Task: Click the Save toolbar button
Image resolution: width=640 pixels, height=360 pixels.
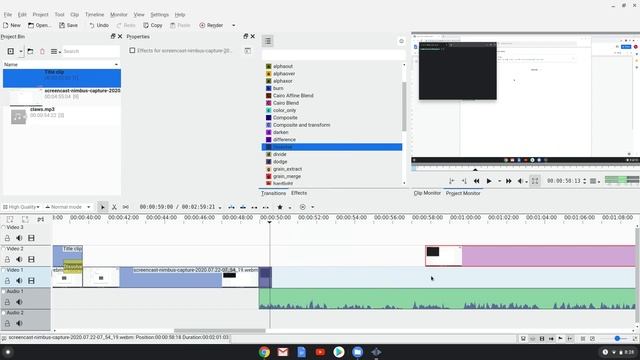Action: point(68,25)
